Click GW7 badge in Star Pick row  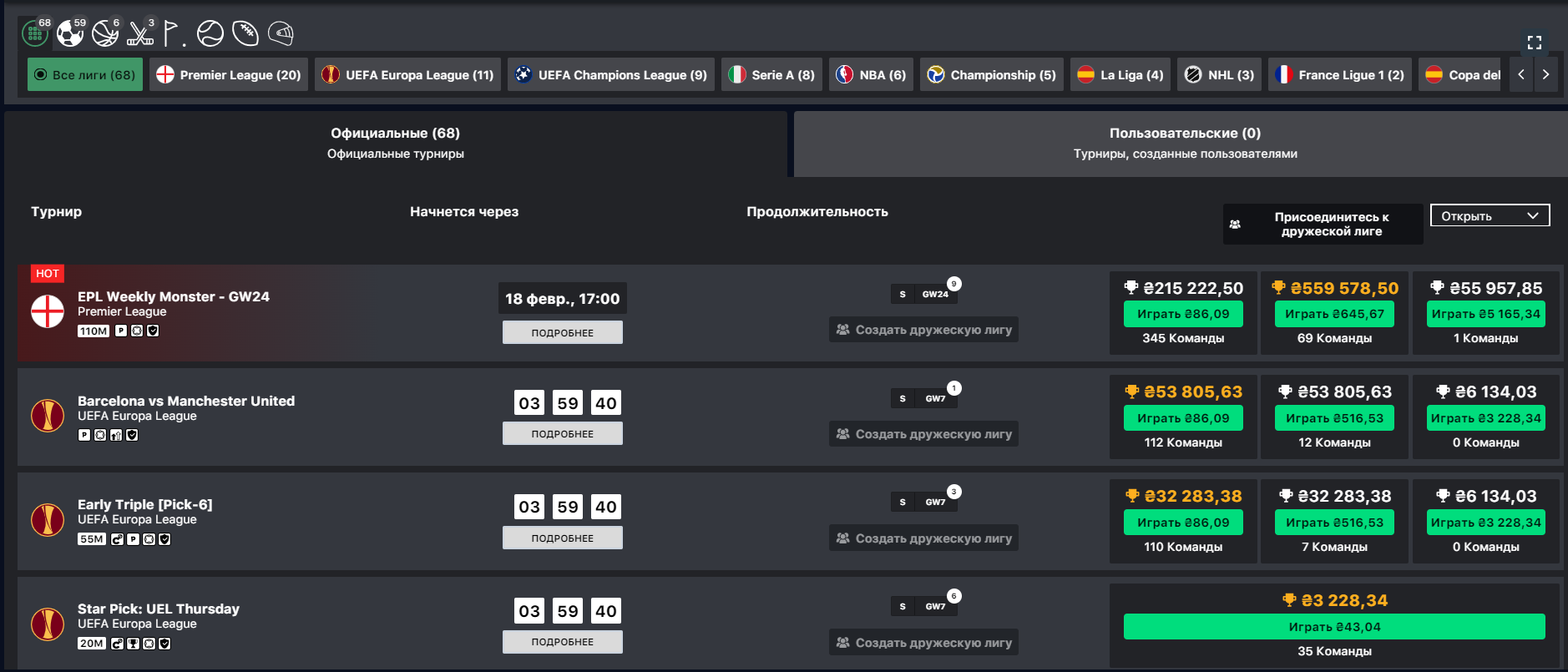(935, 606)
